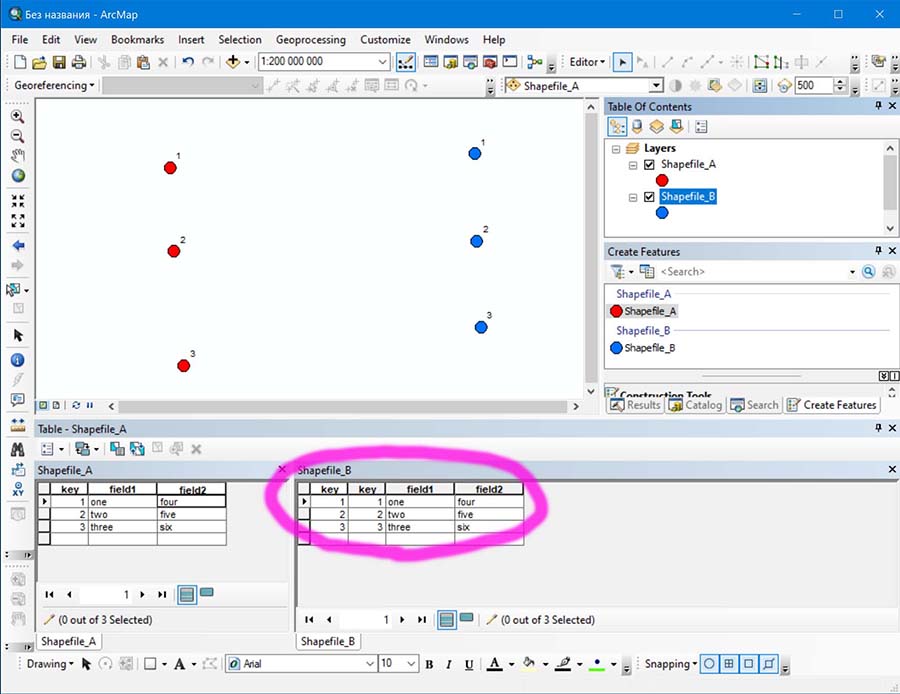Click the Full Extent globe icon
This screenshot has width=900, height=694.
(x=17, y=176)
